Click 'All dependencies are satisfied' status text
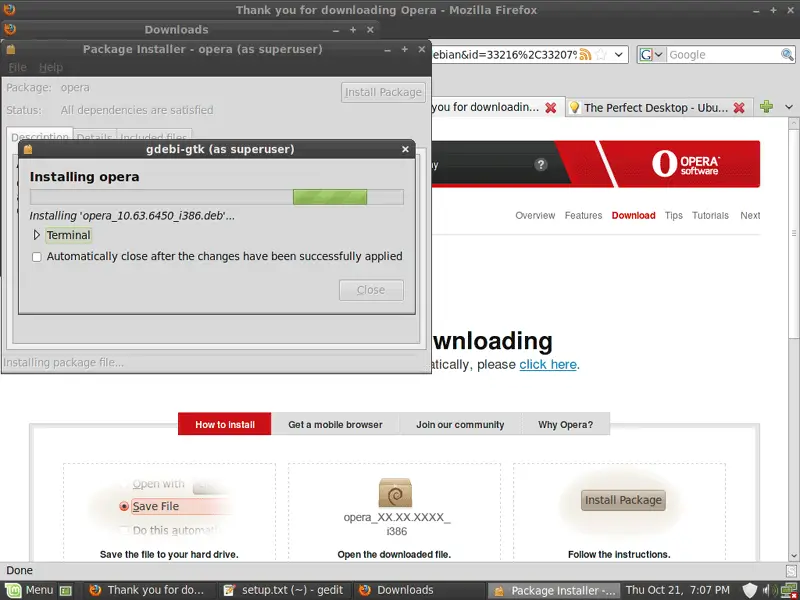 pyautogui.click(x=137, y=110)
